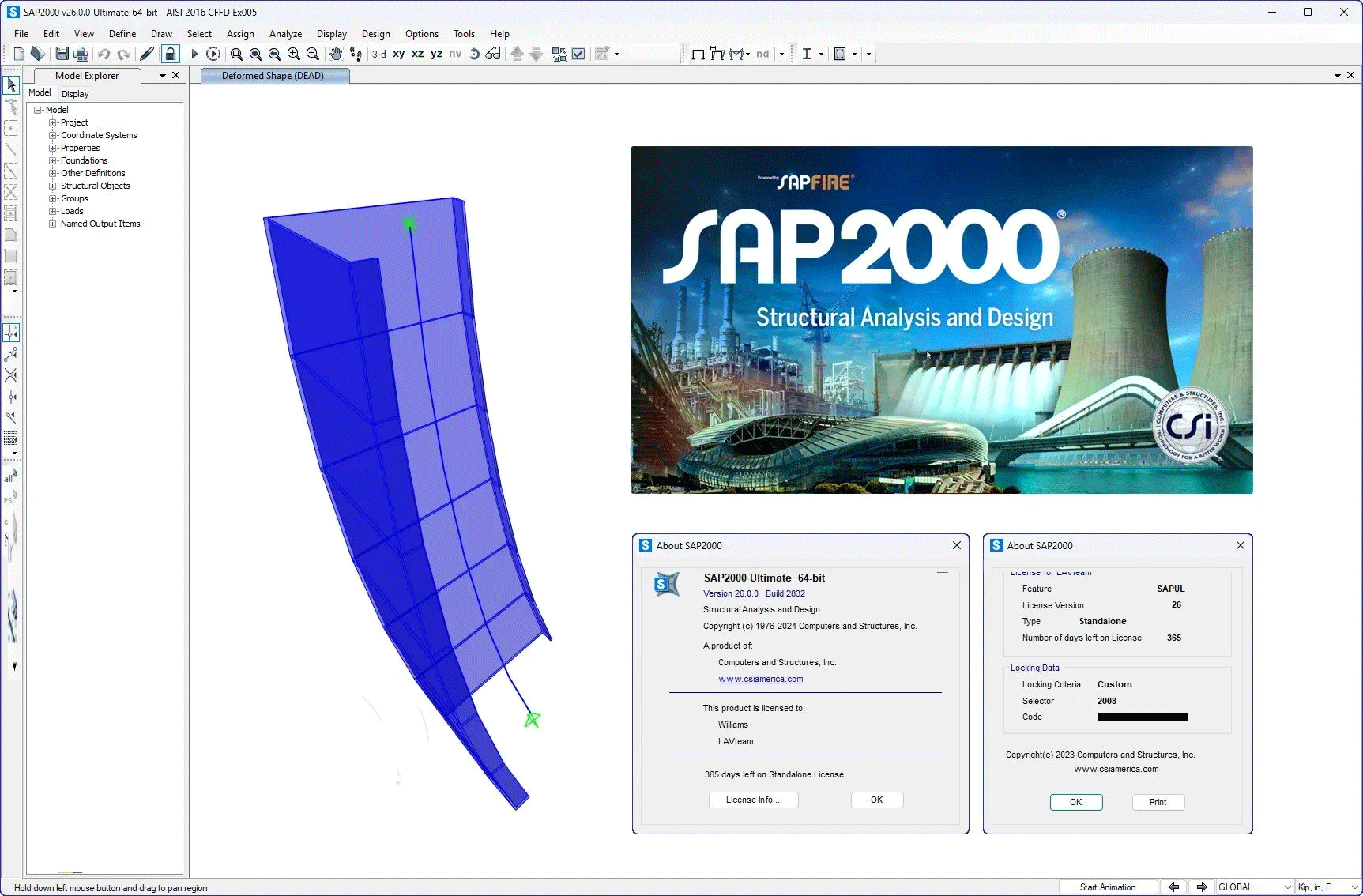Click the License Info... button
Image resolution: width=1363 pixels, height=896 pixels.
(753, 800)
